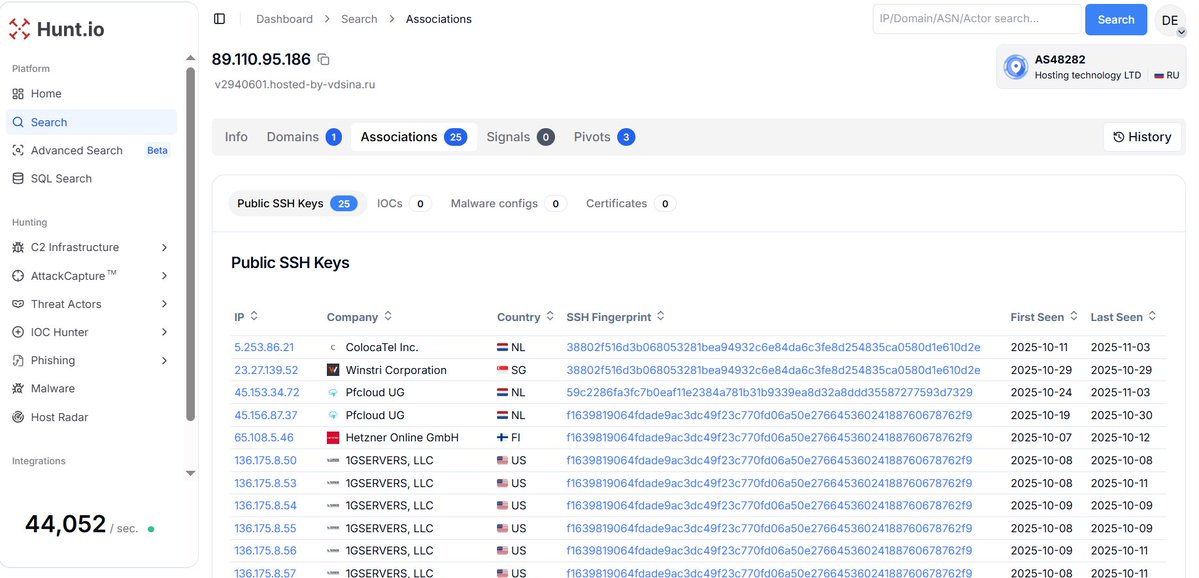The image size is (1199, 578).
Task: Open the DE language dropdown
Action: coord(1170,19)
